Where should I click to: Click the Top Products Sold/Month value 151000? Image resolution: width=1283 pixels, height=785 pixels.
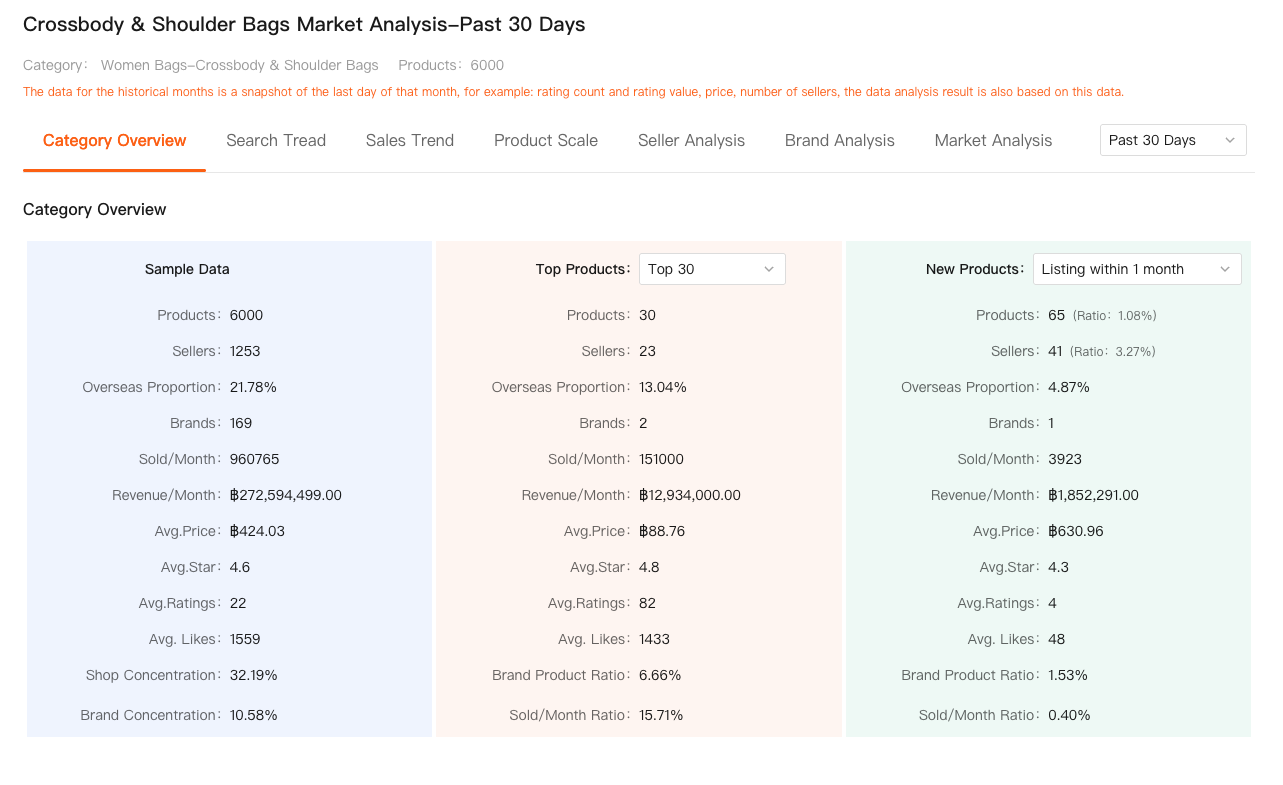point(661,459)
